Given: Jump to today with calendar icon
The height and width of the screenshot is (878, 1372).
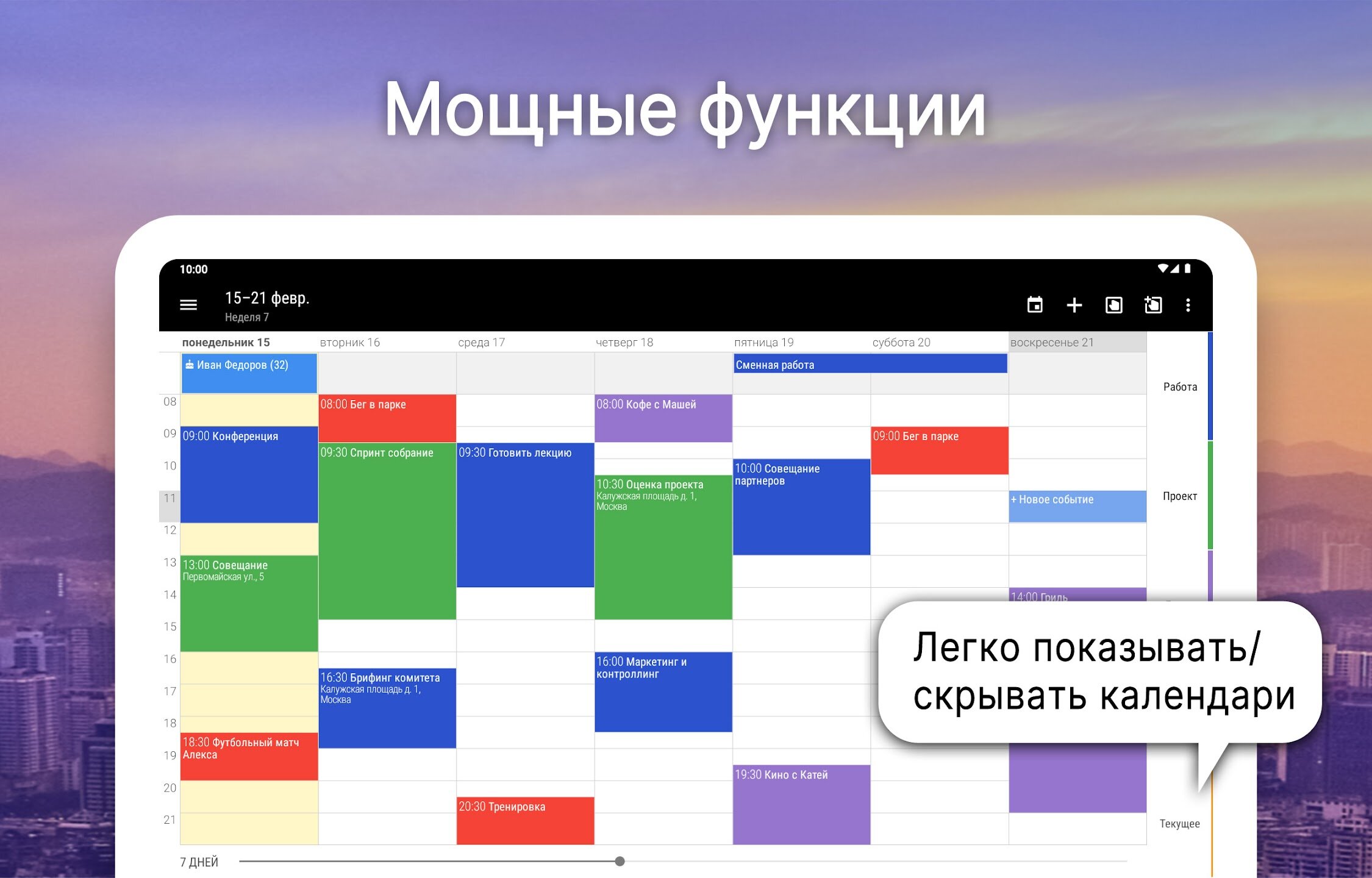Looking at the screenshot, I should point(1035,305).
